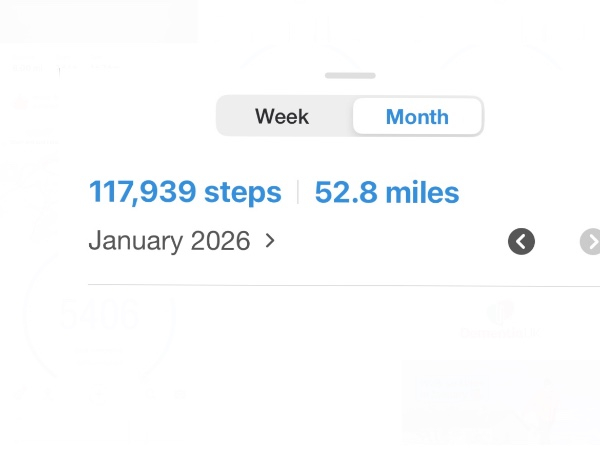Tap the 52.8 miles distance total

pos(387,192)
